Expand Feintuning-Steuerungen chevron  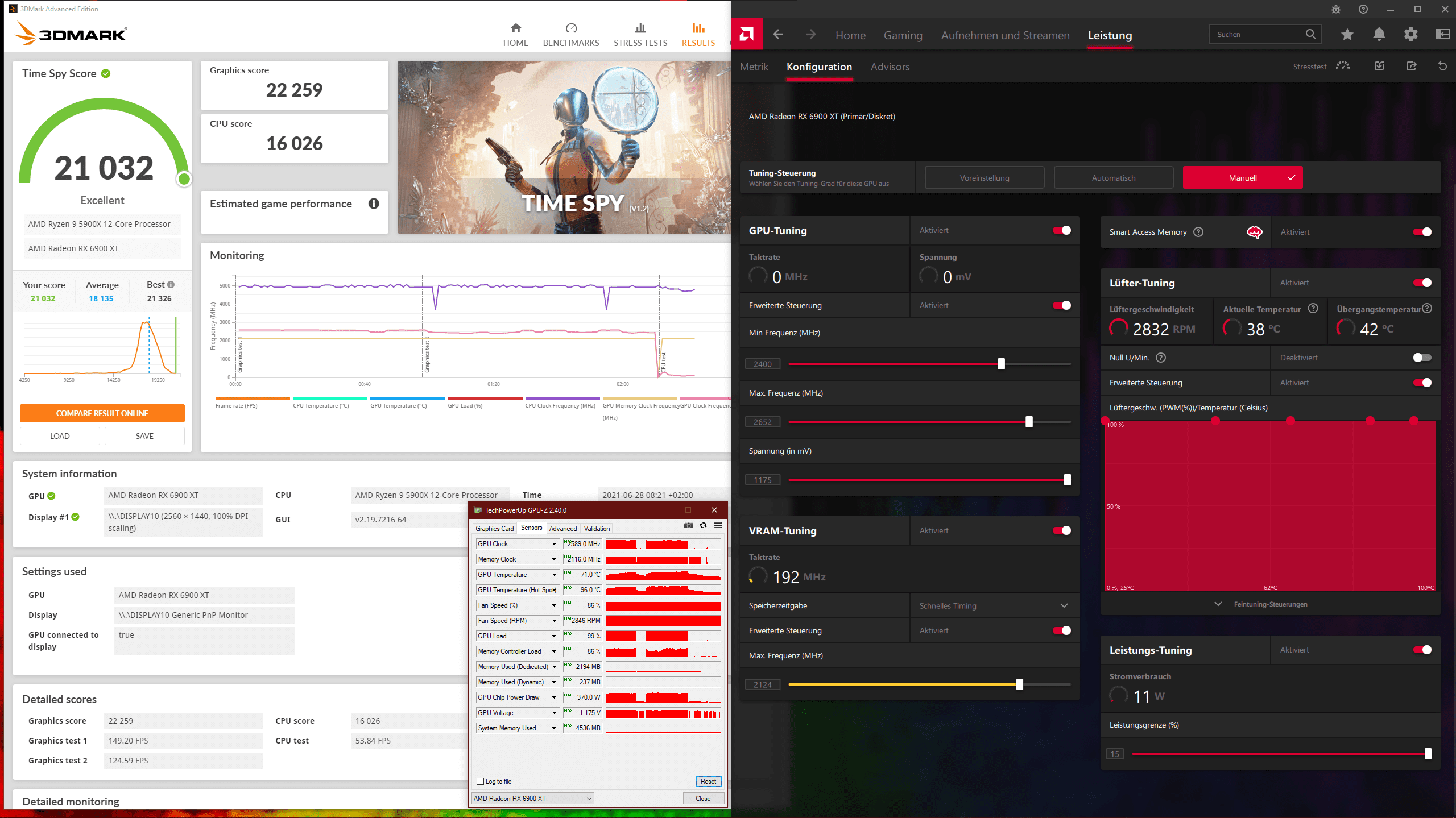pyautogui.click(x=1218, y=604)
